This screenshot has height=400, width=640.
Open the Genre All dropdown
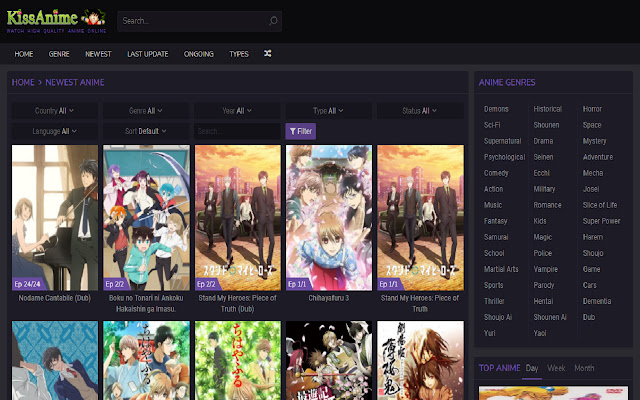146,111
